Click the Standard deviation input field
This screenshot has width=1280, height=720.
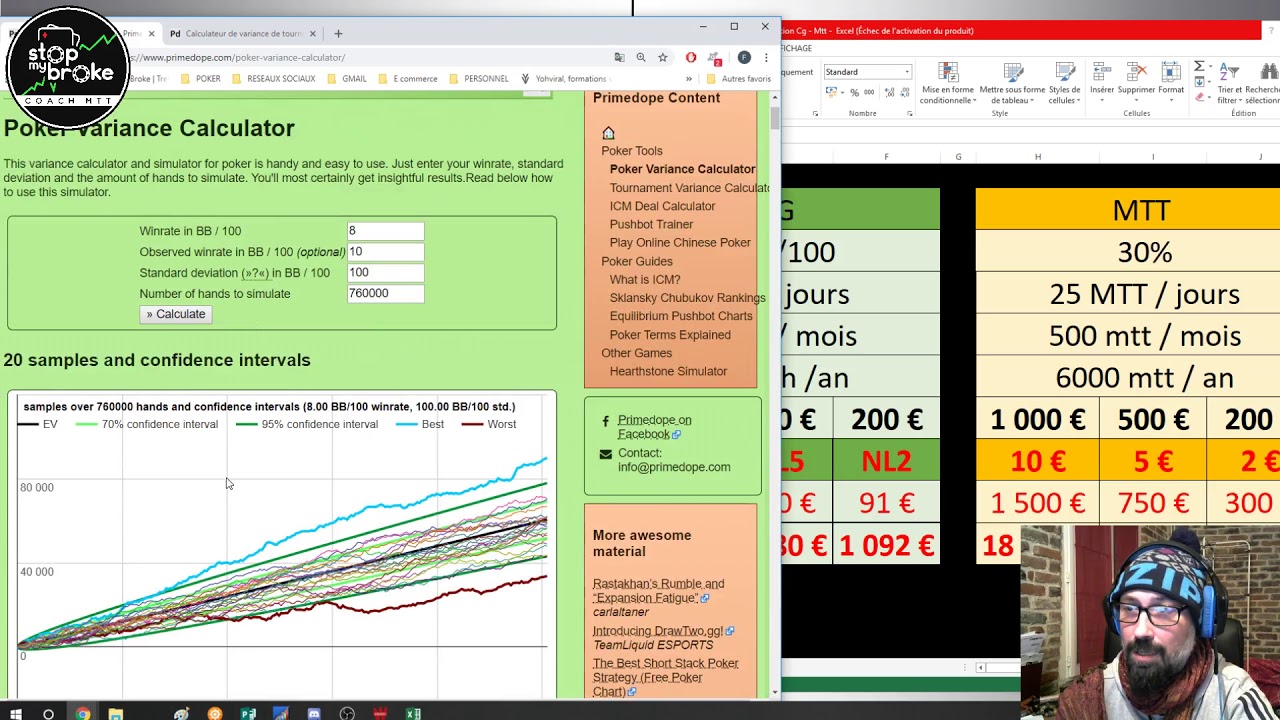[x=385, y=273]
